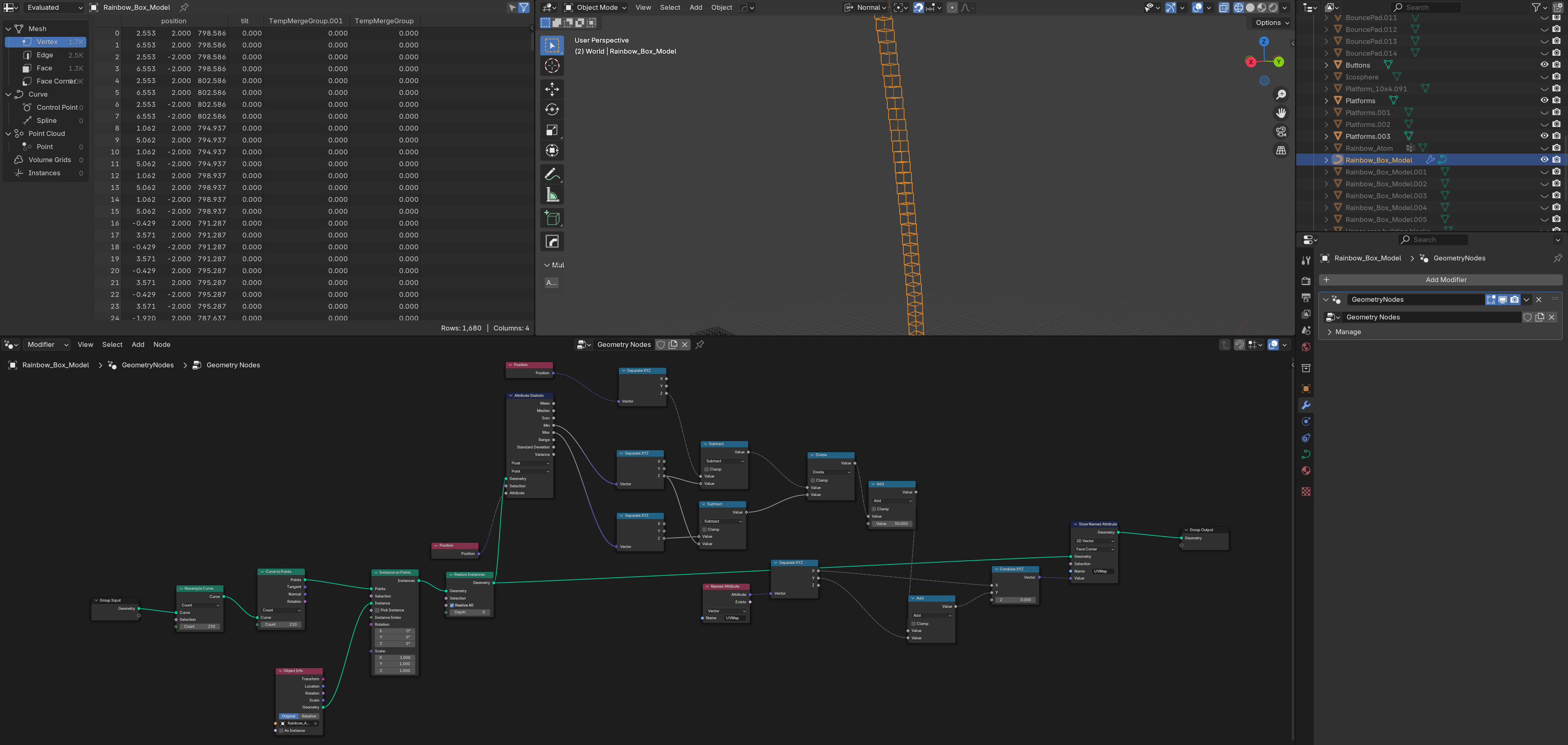This screenshot has width=1568, height=745.
Task: Toggle Realize All checkbox in Realize Instances node
Action: pyautogui.click(x=451, y=605)
